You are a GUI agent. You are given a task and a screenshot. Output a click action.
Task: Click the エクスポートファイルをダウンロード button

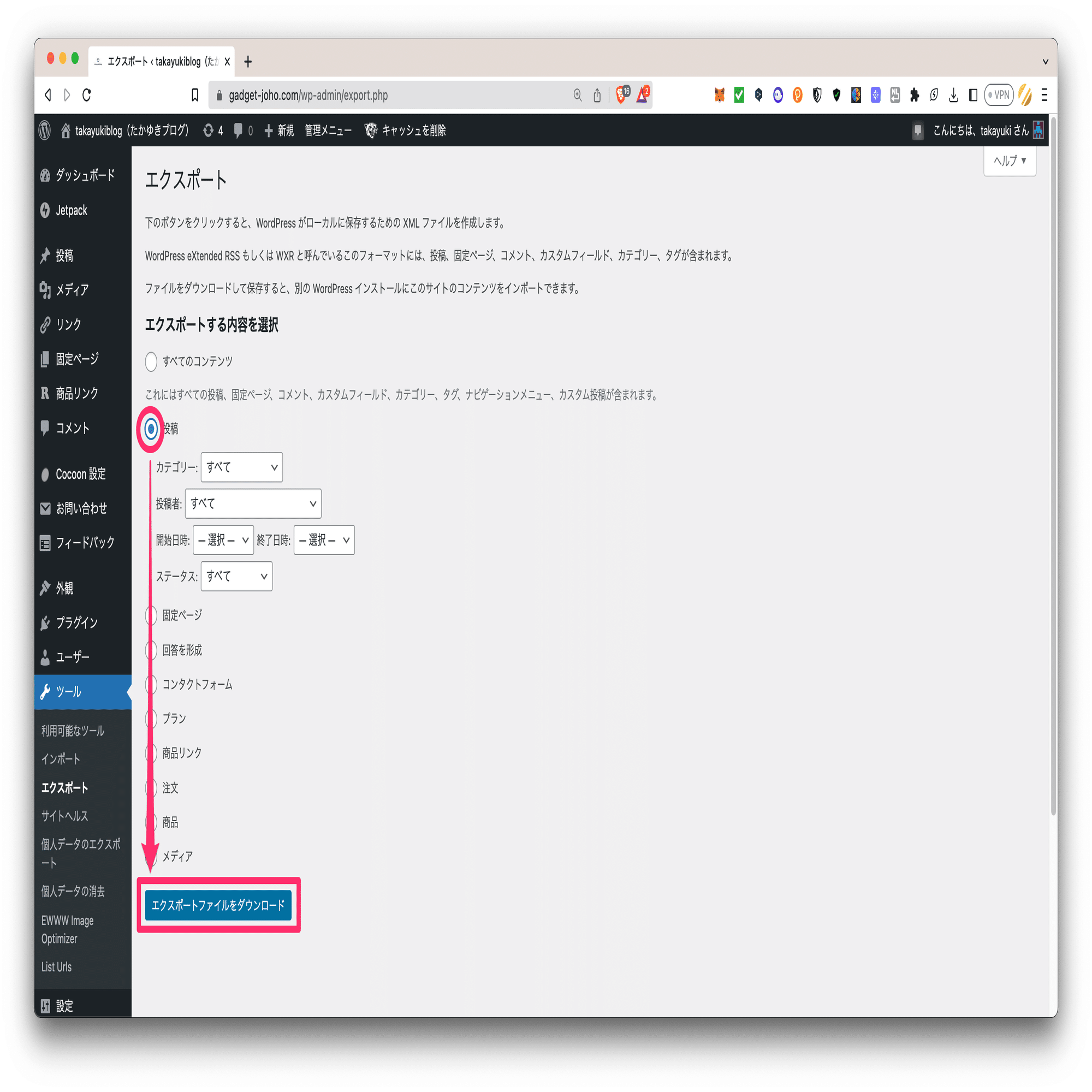219,905
